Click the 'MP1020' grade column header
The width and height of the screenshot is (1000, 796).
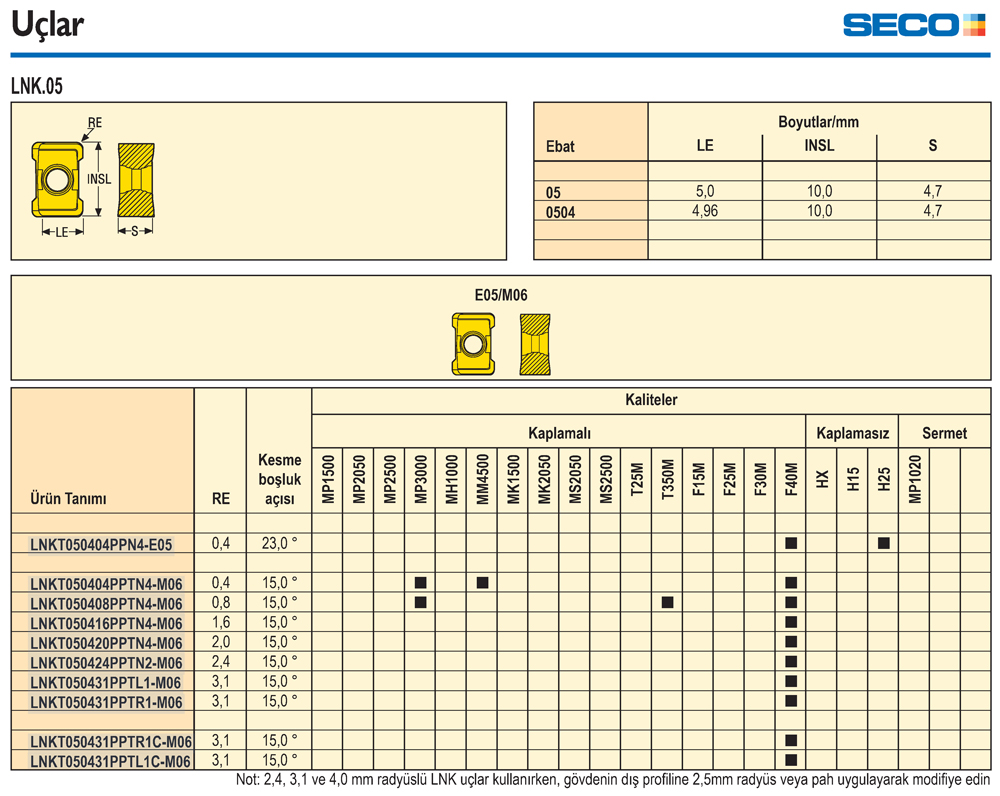[x=915, y=479]
